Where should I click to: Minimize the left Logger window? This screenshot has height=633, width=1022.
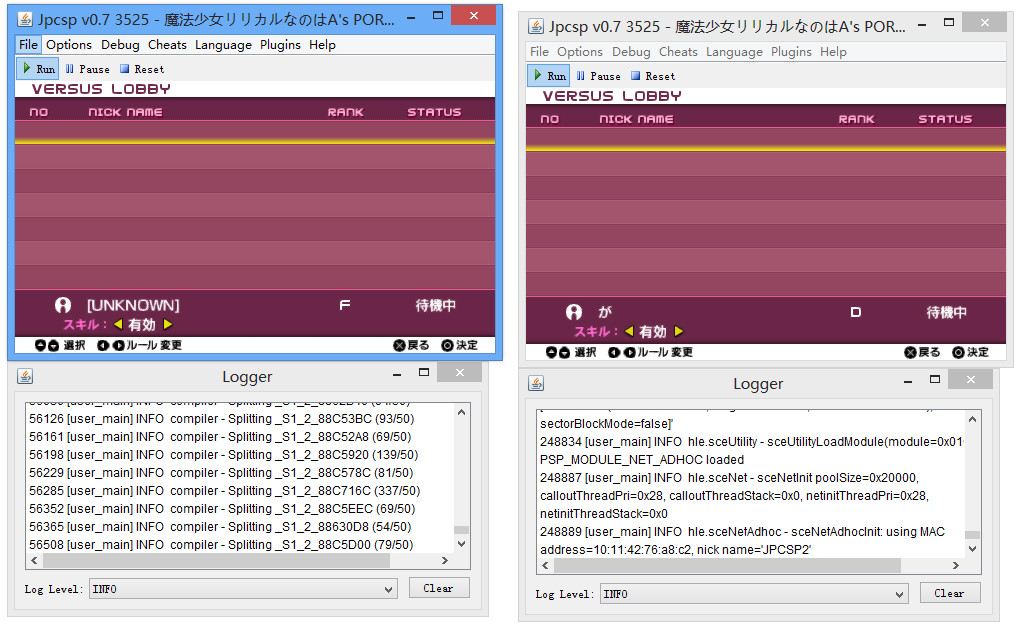pyautogui.click(x=397, y=375)
